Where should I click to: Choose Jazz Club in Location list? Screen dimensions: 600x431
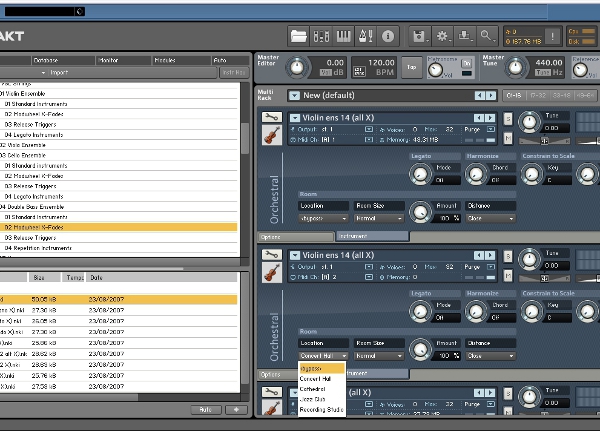pos(322,399)
